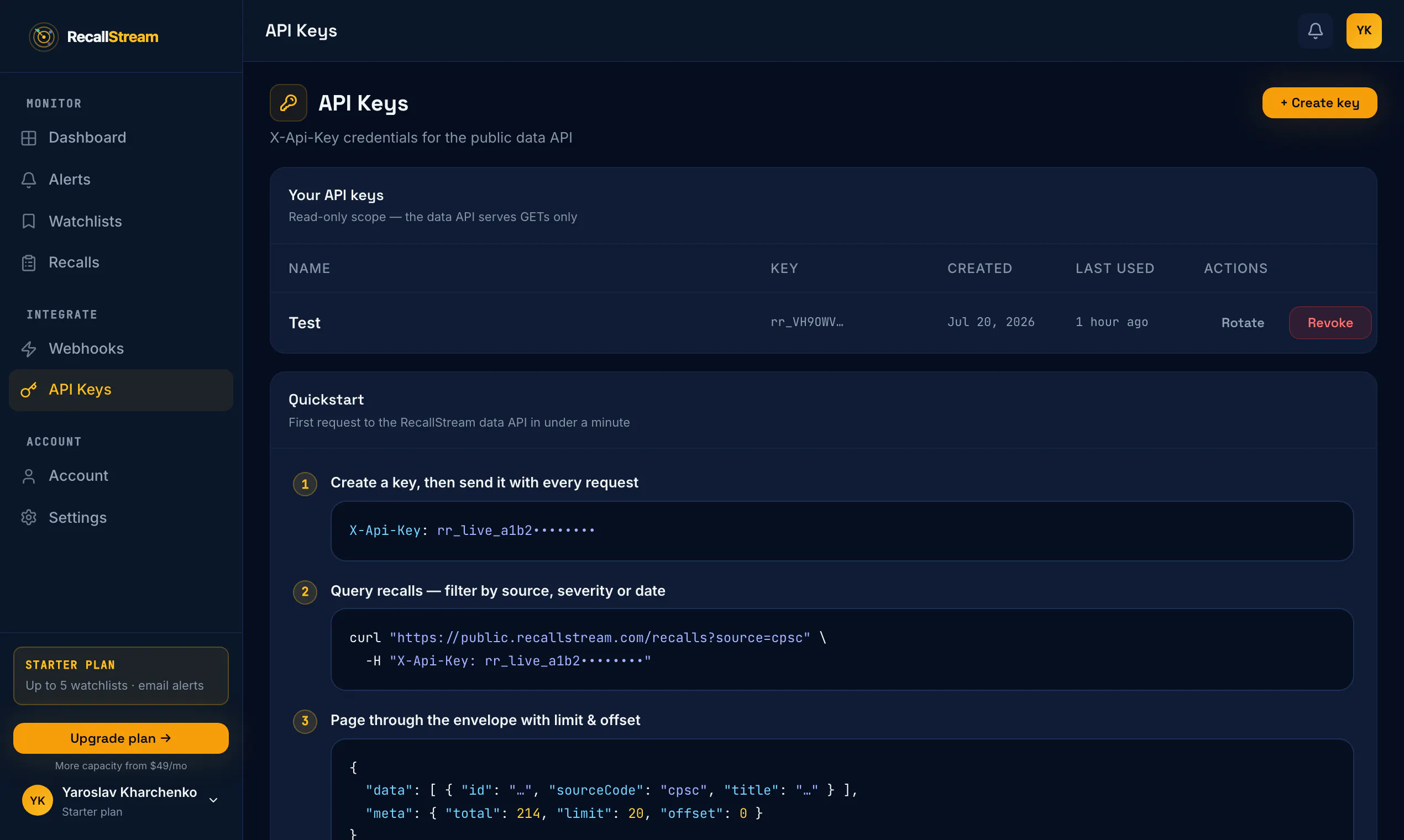Screen dimensions: 1404x840
Task: Click the Watchlists bookmark icon
Action: (29, 221)
